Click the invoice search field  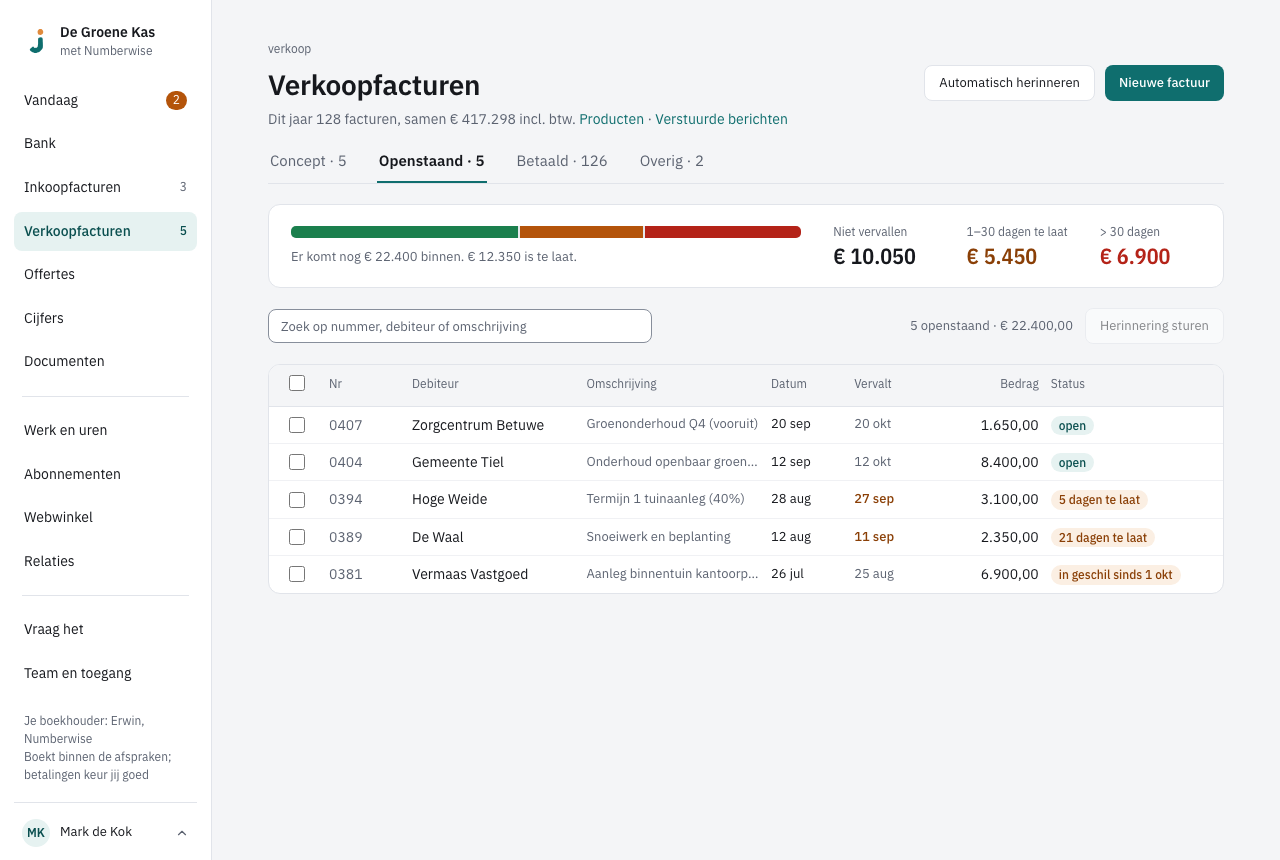coord(460,326)
